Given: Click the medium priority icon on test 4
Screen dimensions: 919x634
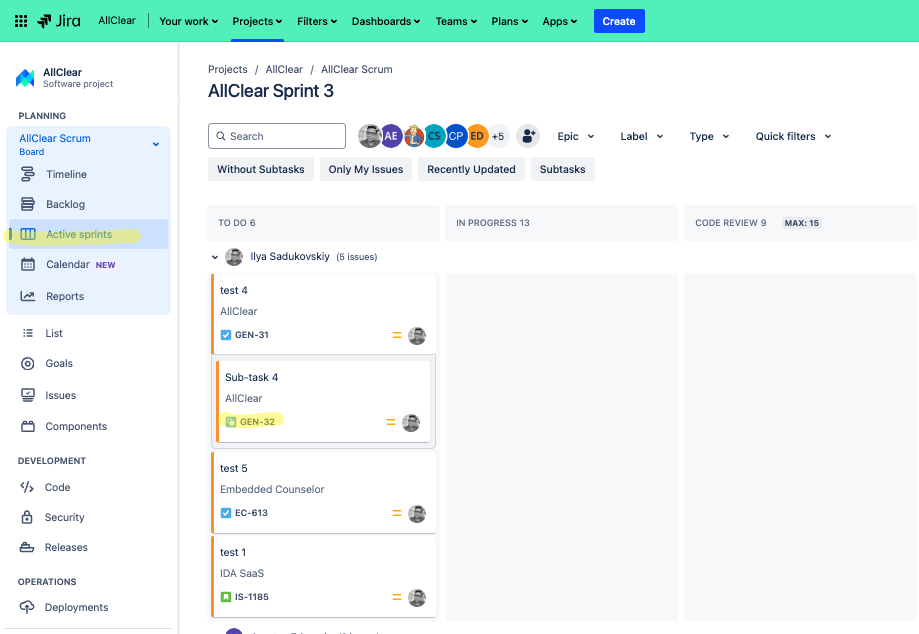Looking at the screenshot, I should click(x=397, y=336).
